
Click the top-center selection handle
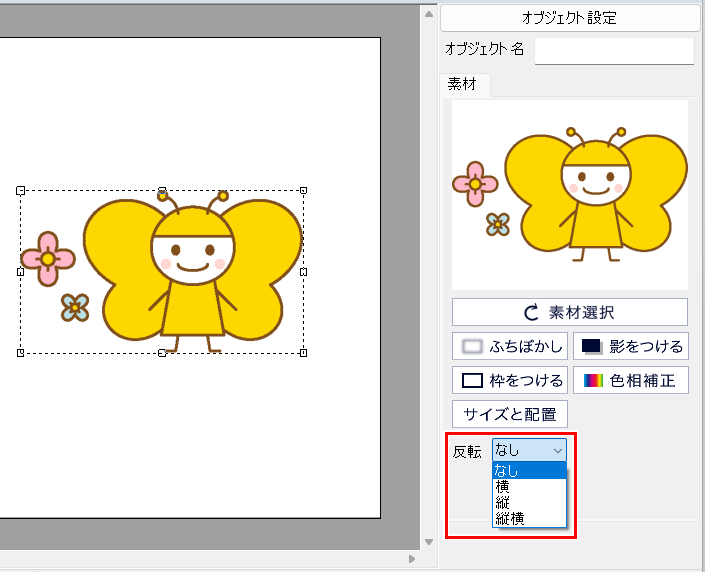[x=162, y=191]
